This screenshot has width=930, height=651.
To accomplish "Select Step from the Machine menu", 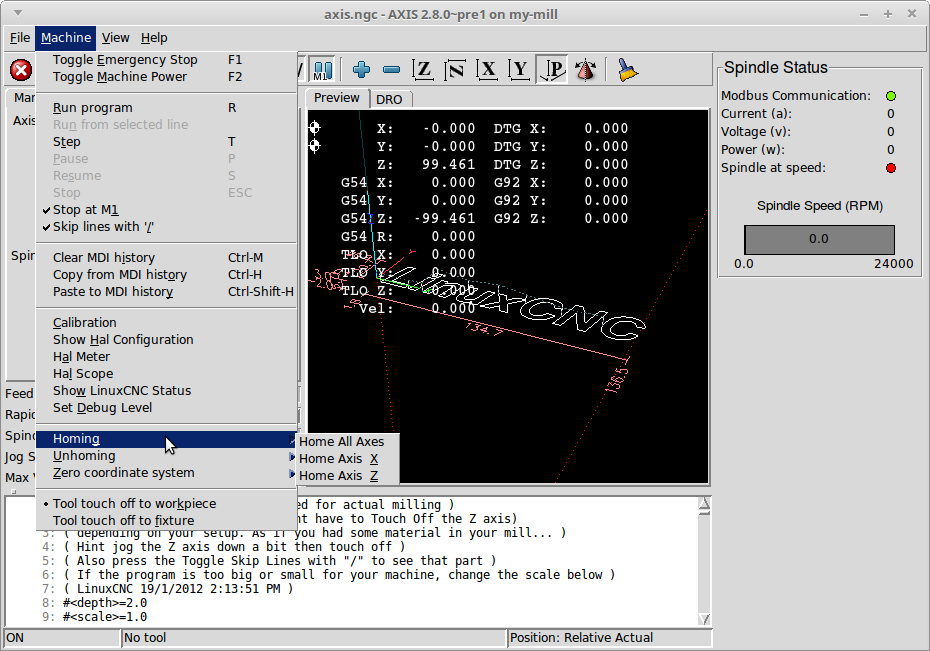I will tap(166, 142).
